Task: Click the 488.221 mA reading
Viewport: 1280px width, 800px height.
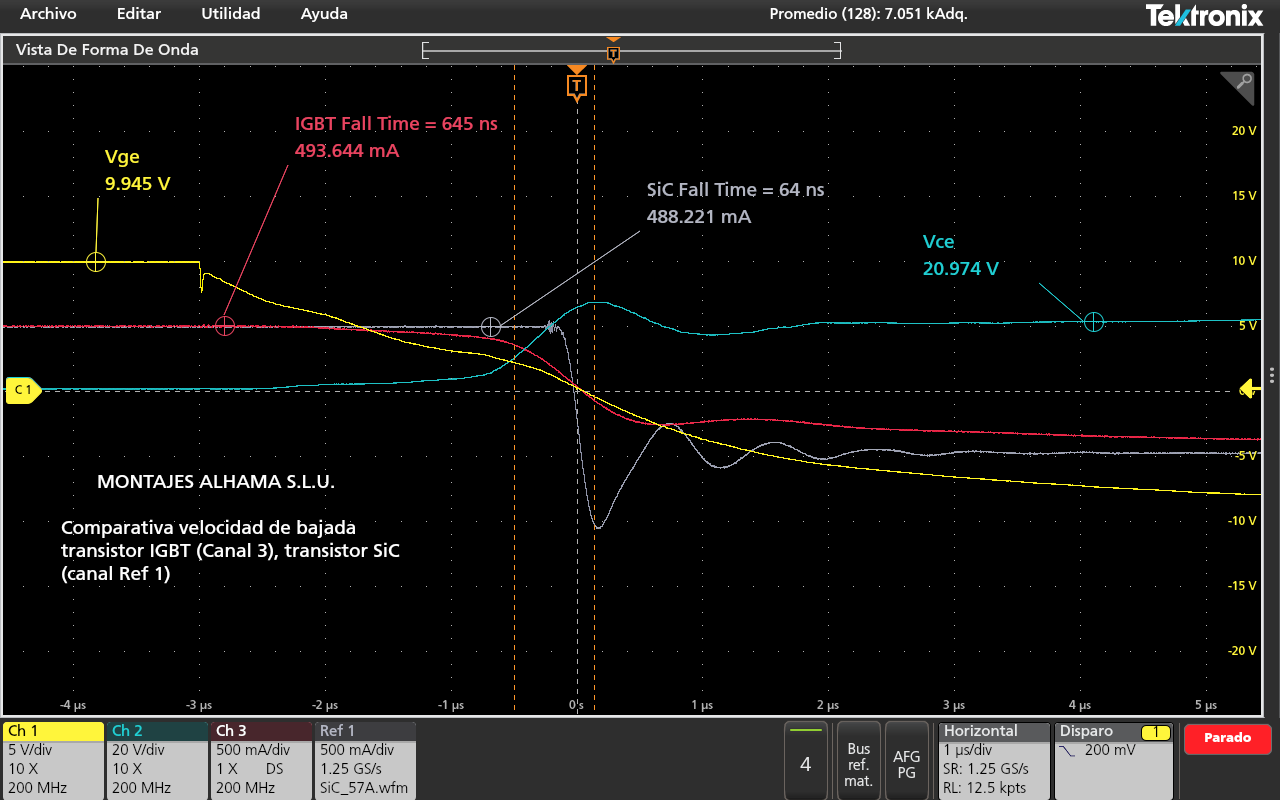Action: 699,216
